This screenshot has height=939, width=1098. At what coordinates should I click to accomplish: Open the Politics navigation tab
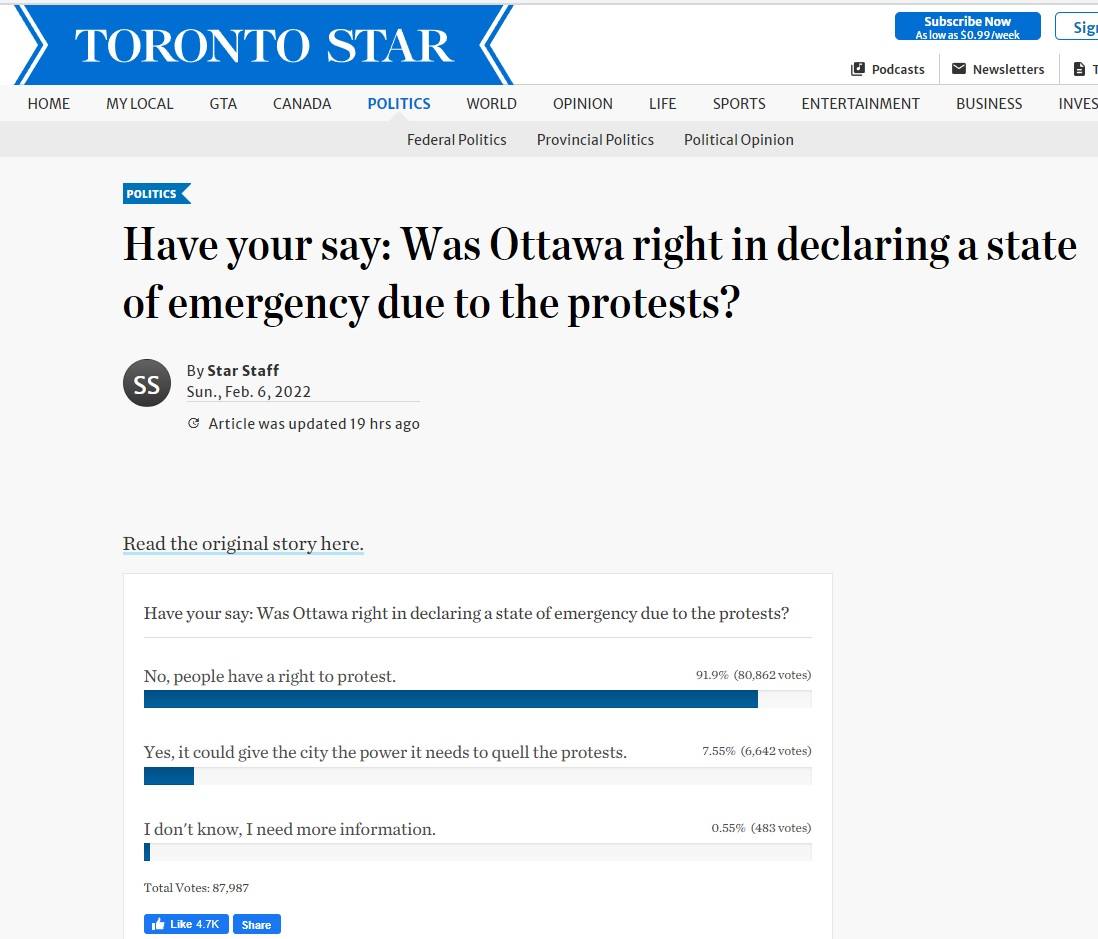(399, 104)
